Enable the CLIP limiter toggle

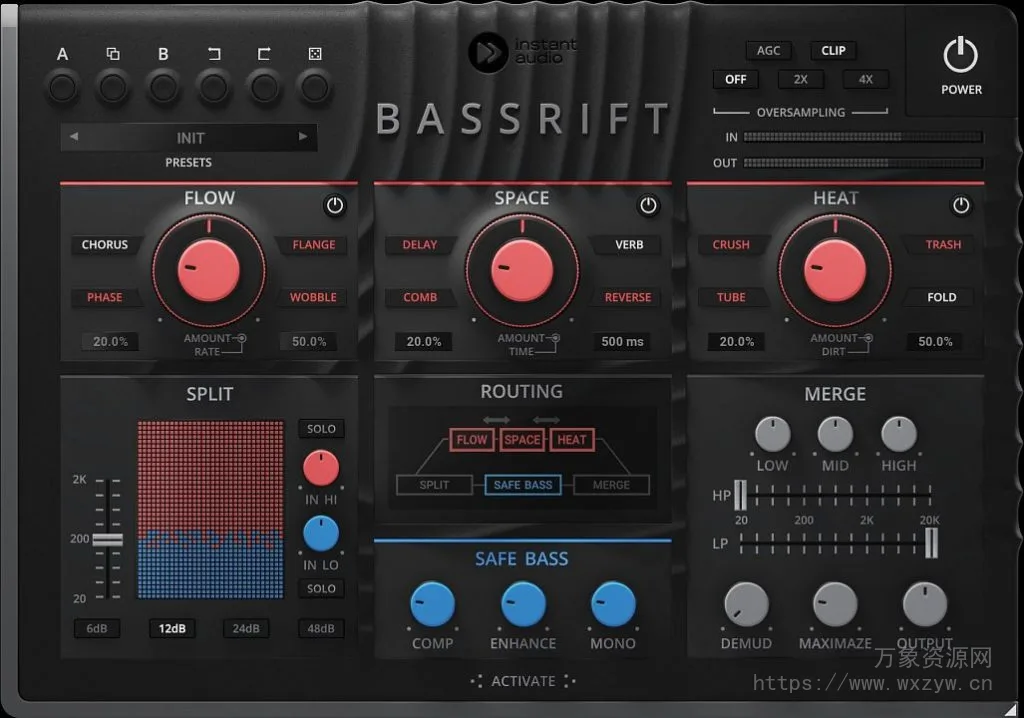point(833,50)
